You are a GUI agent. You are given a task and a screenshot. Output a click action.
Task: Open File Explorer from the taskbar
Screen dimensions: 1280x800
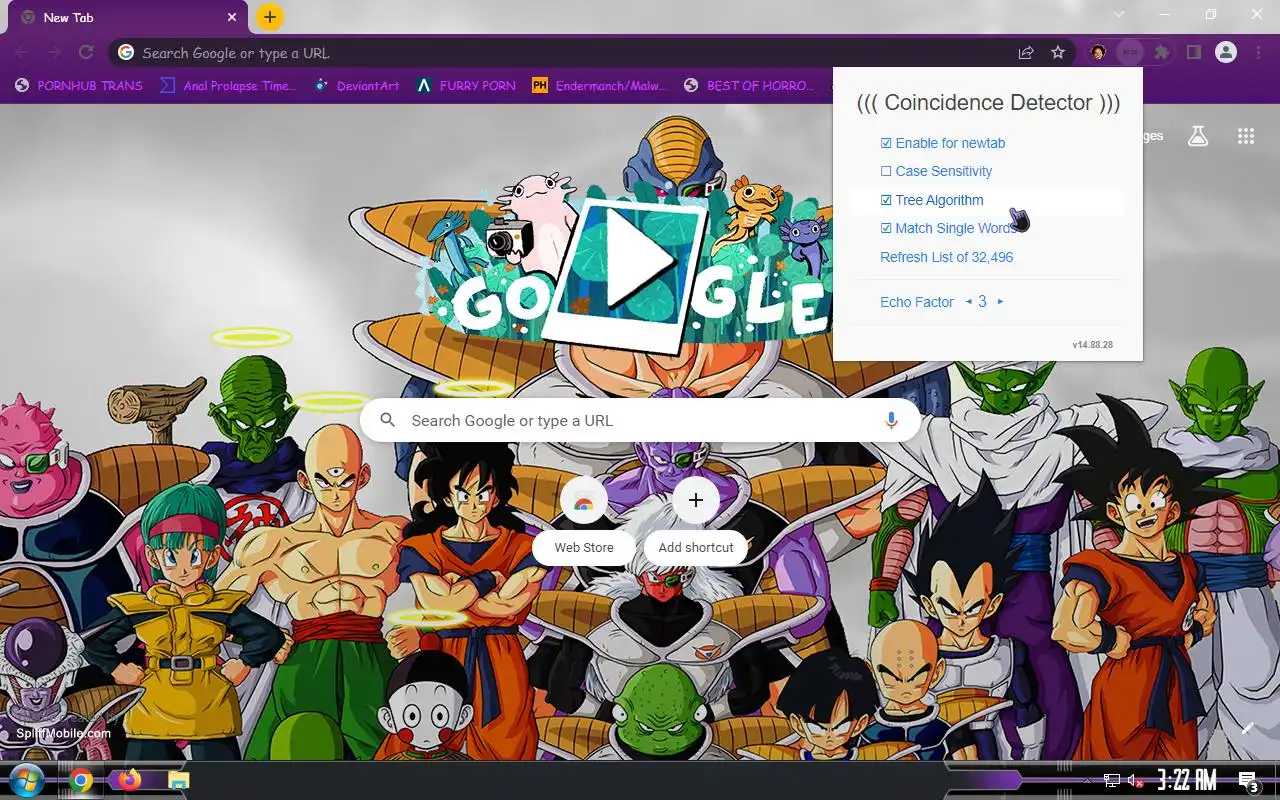[x=178, y=780]
